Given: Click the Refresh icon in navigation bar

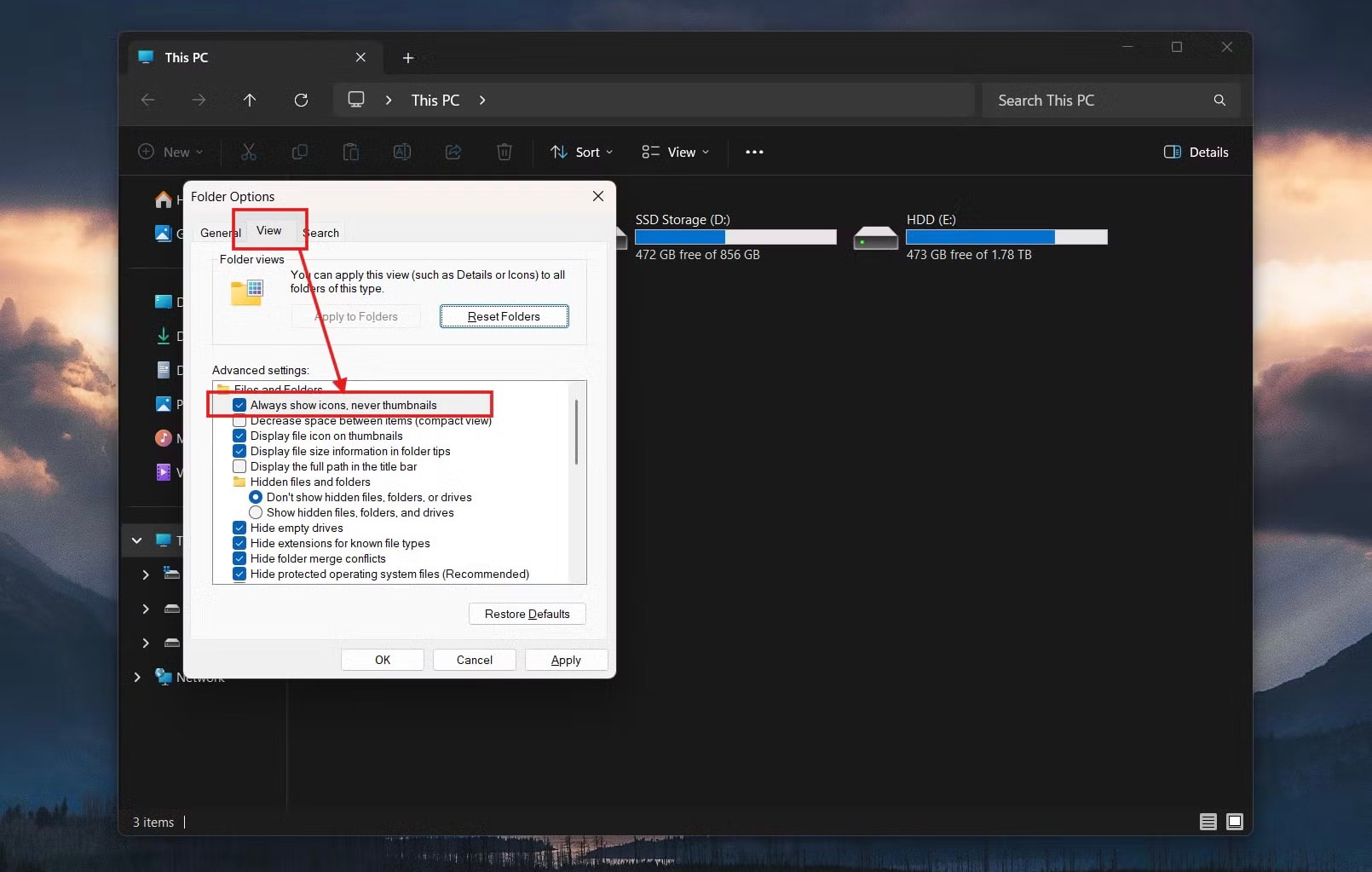Looking at the screenshot, I should pyautogui.click(x=301, y=101).
